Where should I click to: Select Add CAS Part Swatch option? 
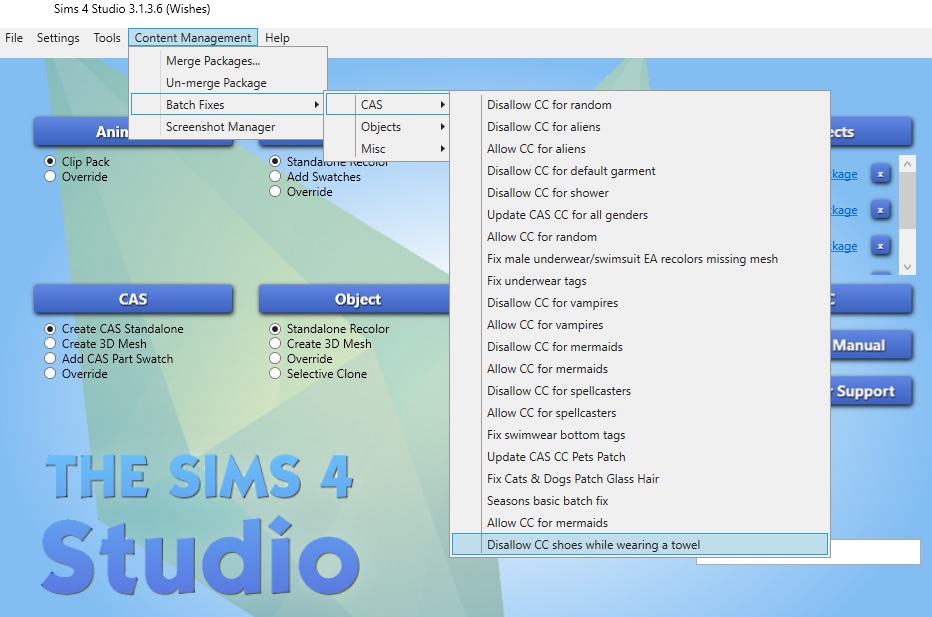coord(50,358)
